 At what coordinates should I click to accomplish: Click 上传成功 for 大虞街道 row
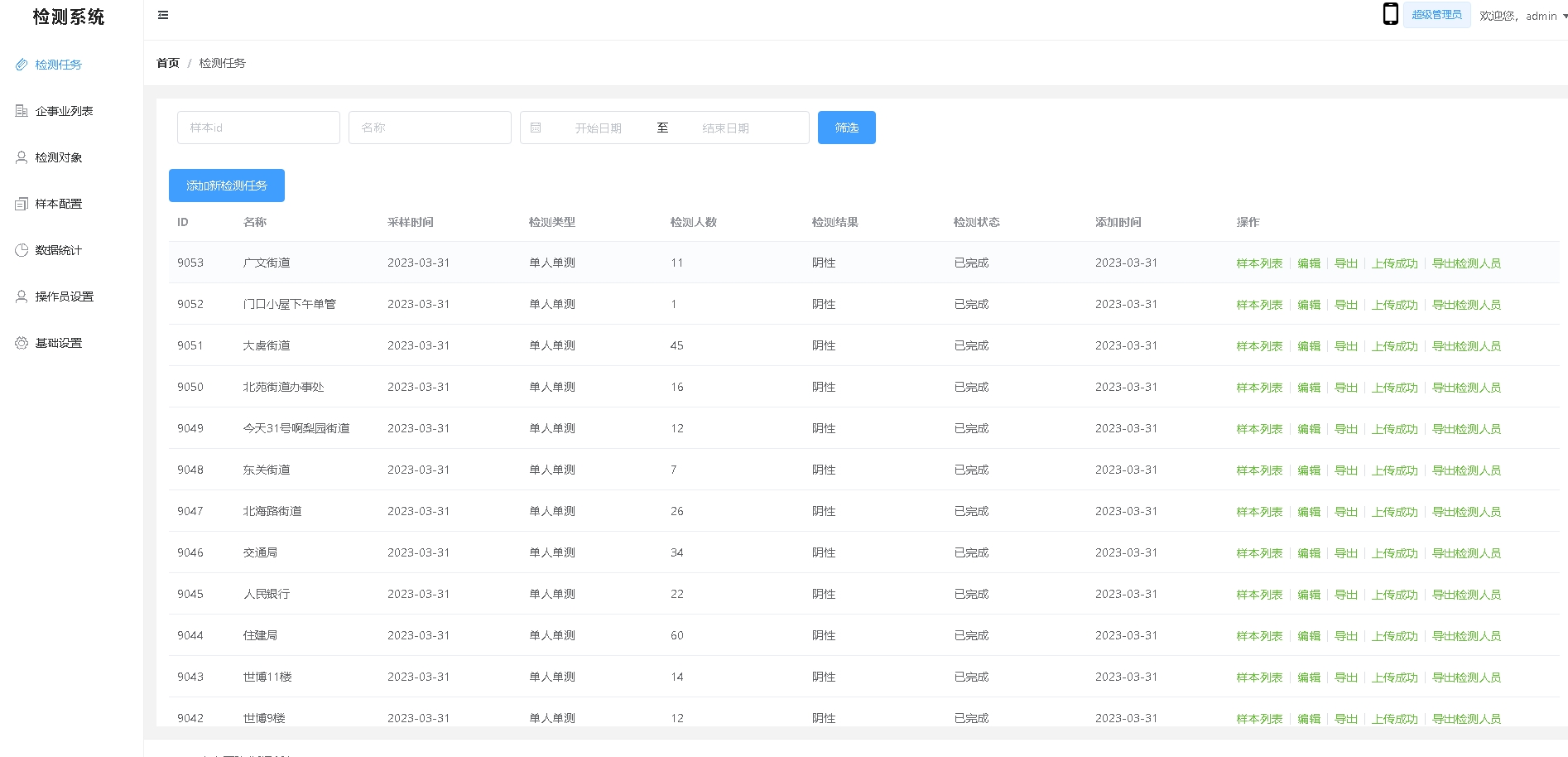click(x=1395, y=346)
